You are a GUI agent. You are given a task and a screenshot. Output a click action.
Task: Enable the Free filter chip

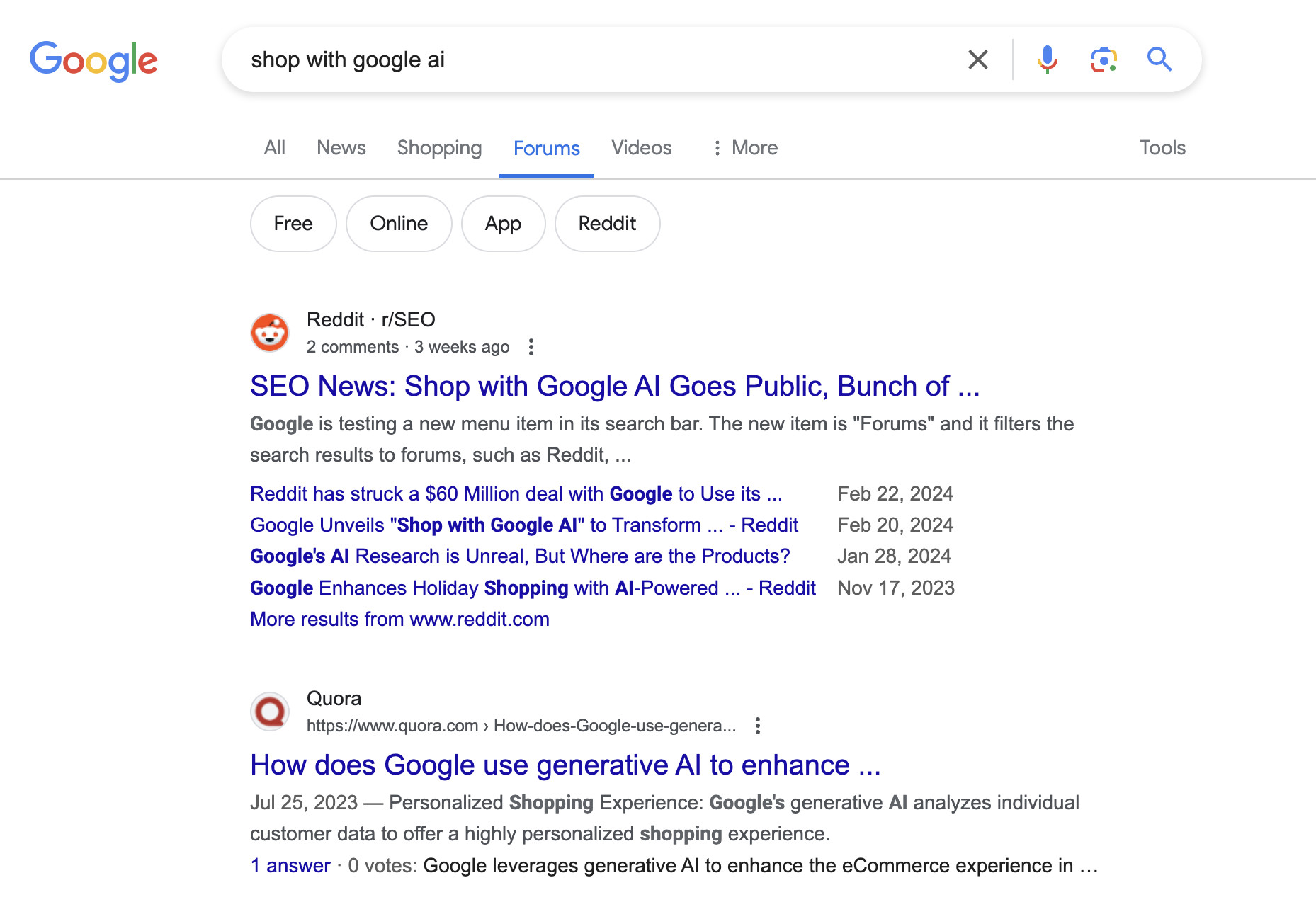click(x=293, y=224)
